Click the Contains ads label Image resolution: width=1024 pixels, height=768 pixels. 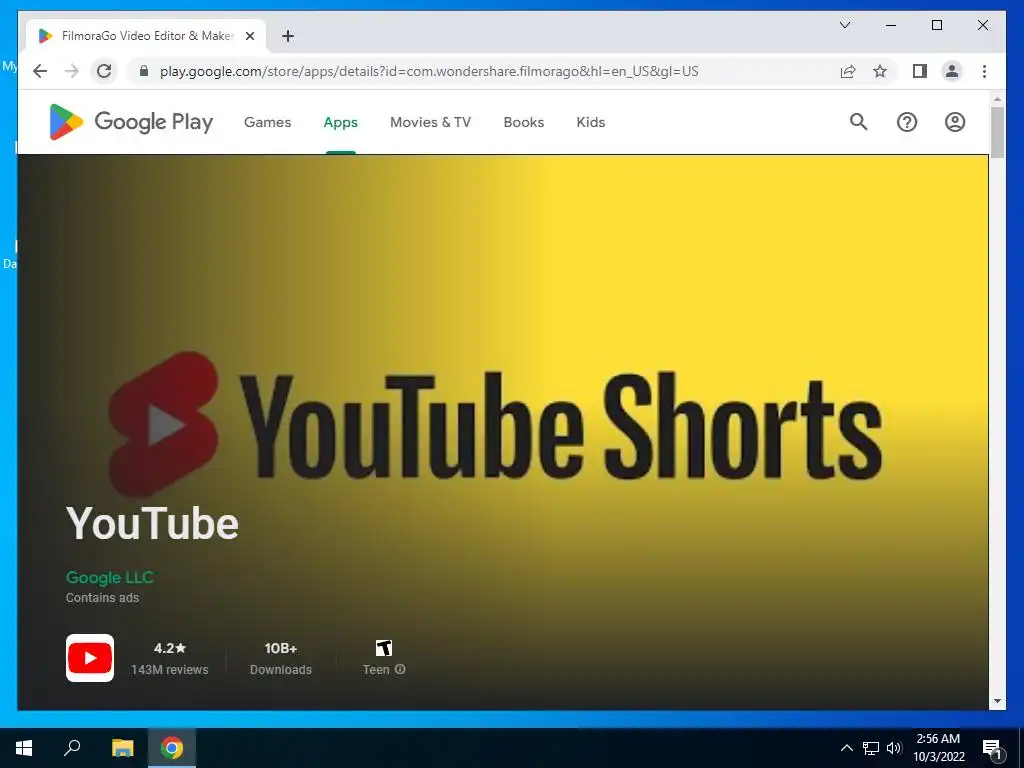click(x=103, y=598)
